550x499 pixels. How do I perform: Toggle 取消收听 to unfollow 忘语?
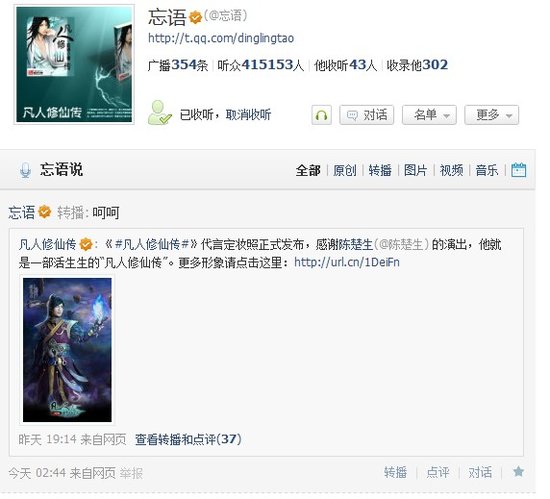248,115
